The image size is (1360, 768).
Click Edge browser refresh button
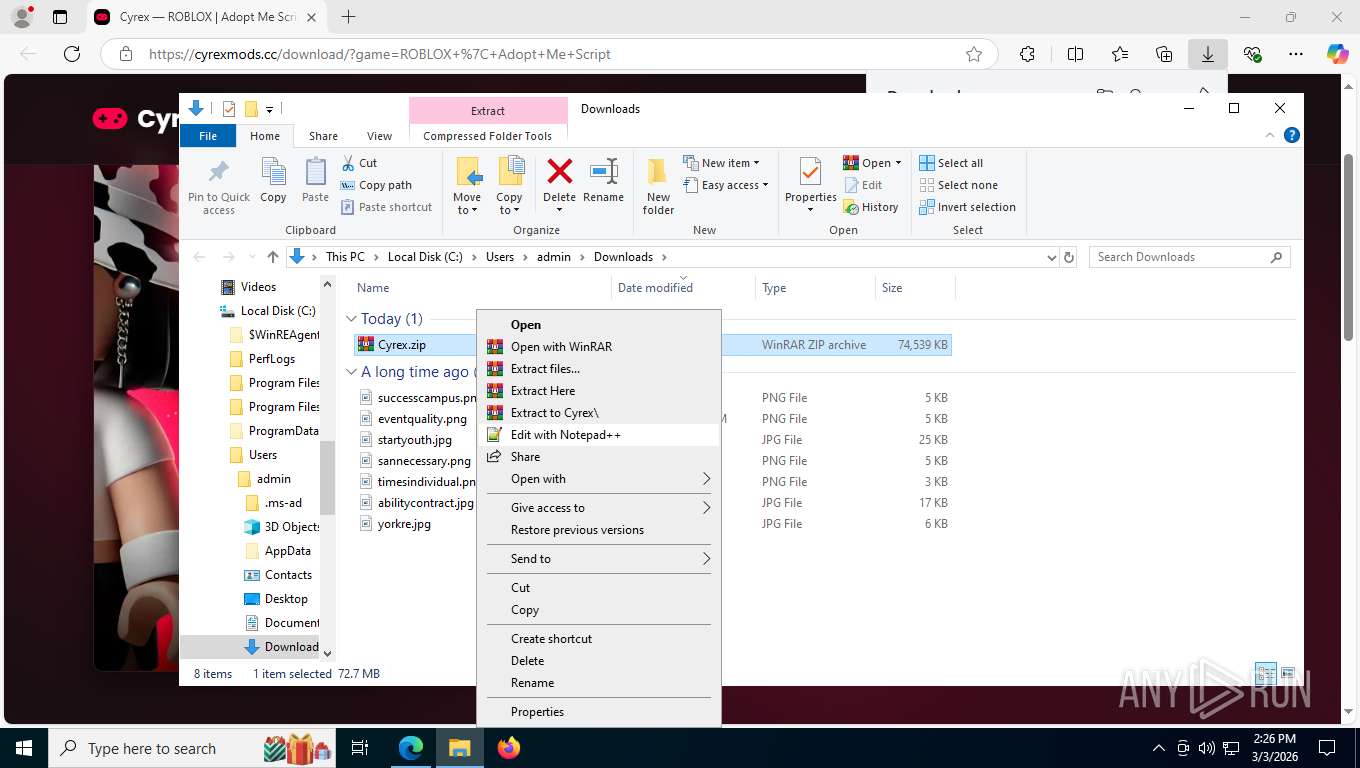coord(71,54)
